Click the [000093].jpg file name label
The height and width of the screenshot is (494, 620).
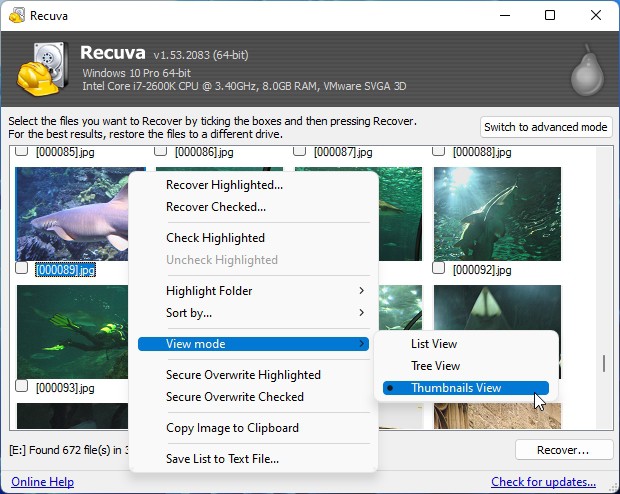[x=65, y=388]
